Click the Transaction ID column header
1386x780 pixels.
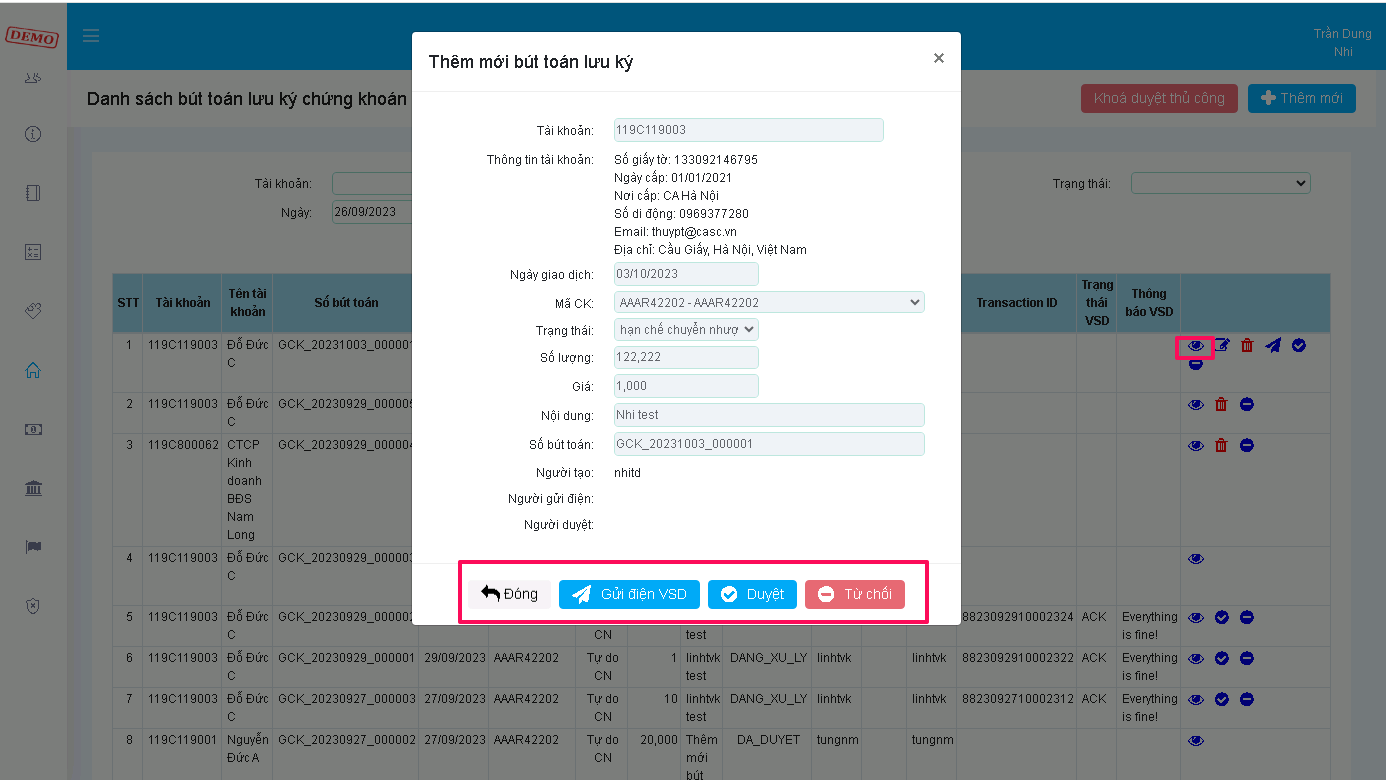pos(1016,303)
